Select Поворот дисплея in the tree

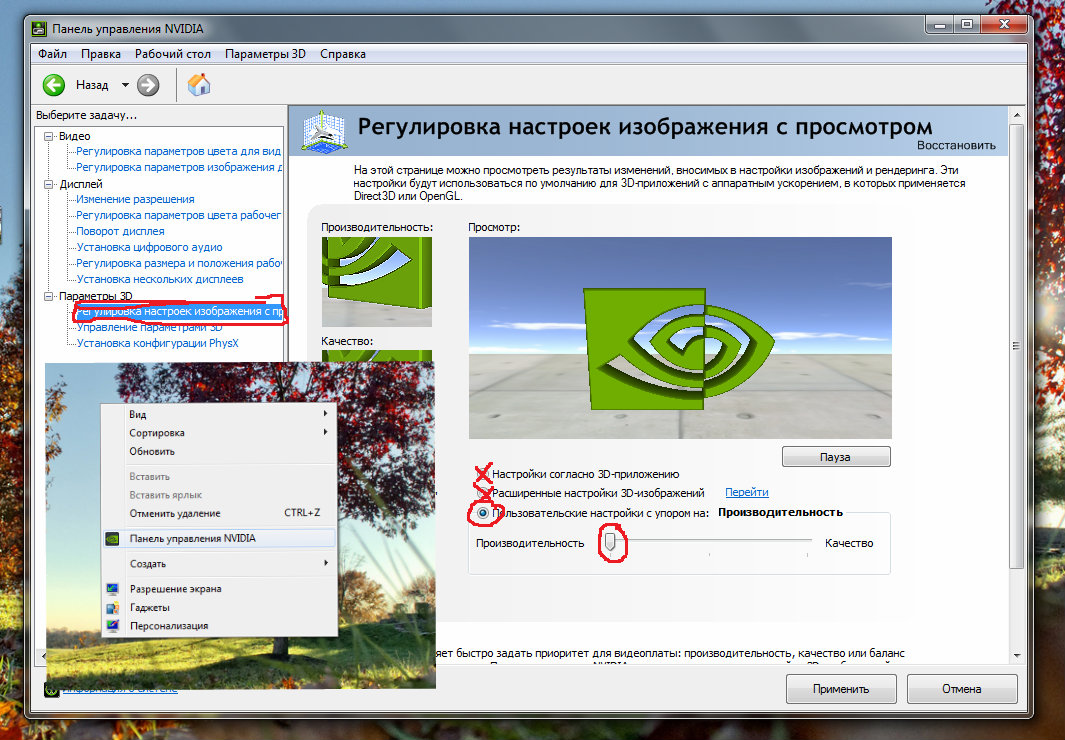pos(120,231)
